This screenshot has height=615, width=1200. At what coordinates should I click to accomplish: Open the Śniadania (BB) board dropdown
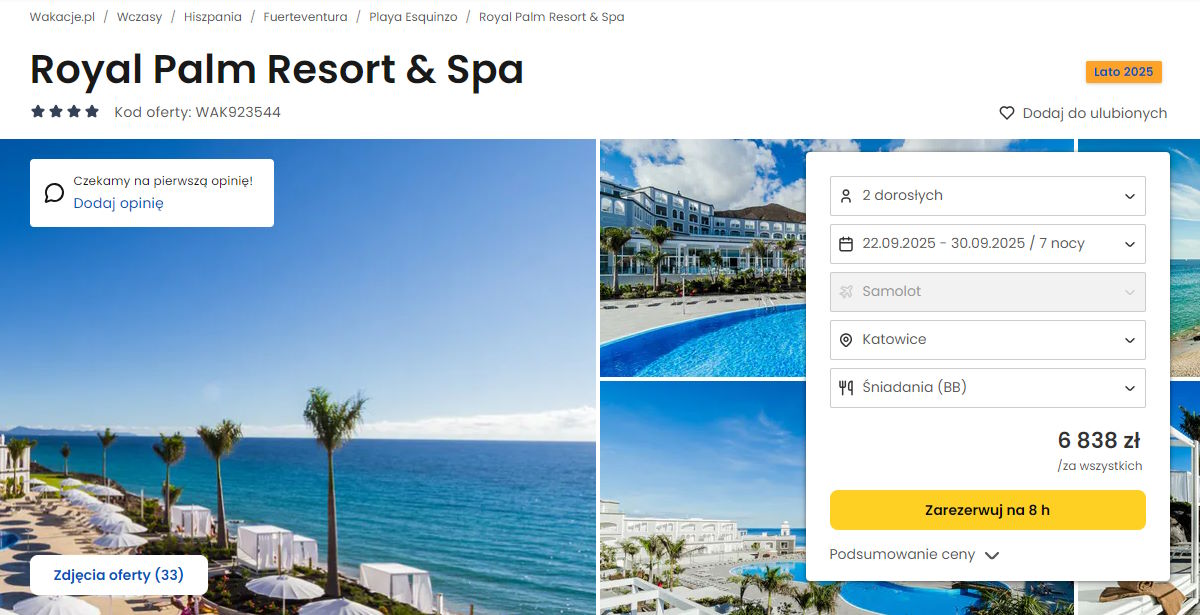click(988, 388)
